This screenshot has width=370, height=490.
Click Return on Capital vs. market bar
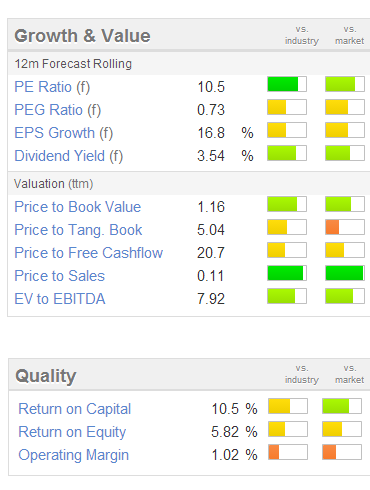tap(342, 406)
